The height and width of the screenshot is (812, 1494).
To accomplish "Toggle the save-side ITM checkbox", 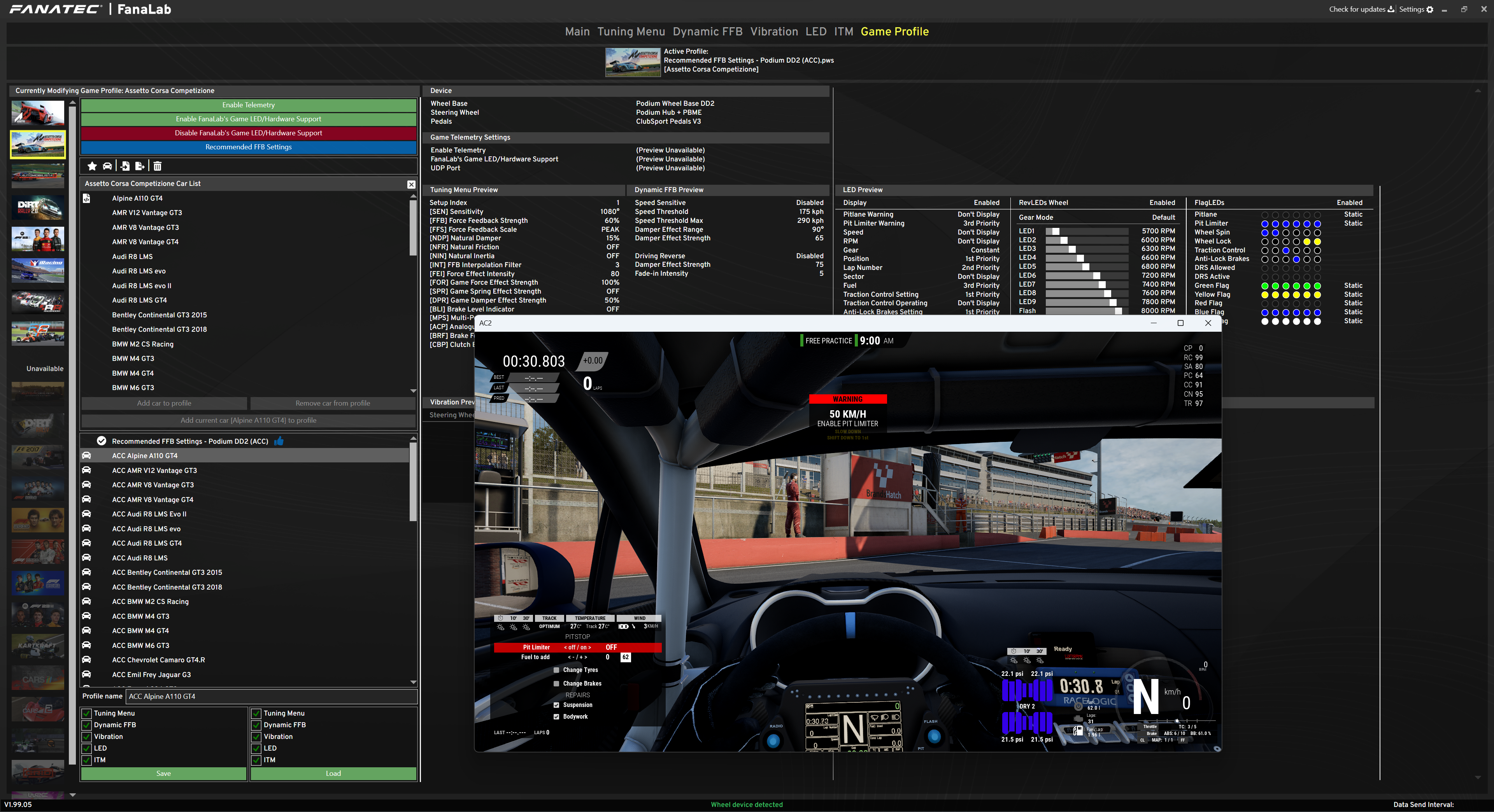I will click(x=86, y=760).
